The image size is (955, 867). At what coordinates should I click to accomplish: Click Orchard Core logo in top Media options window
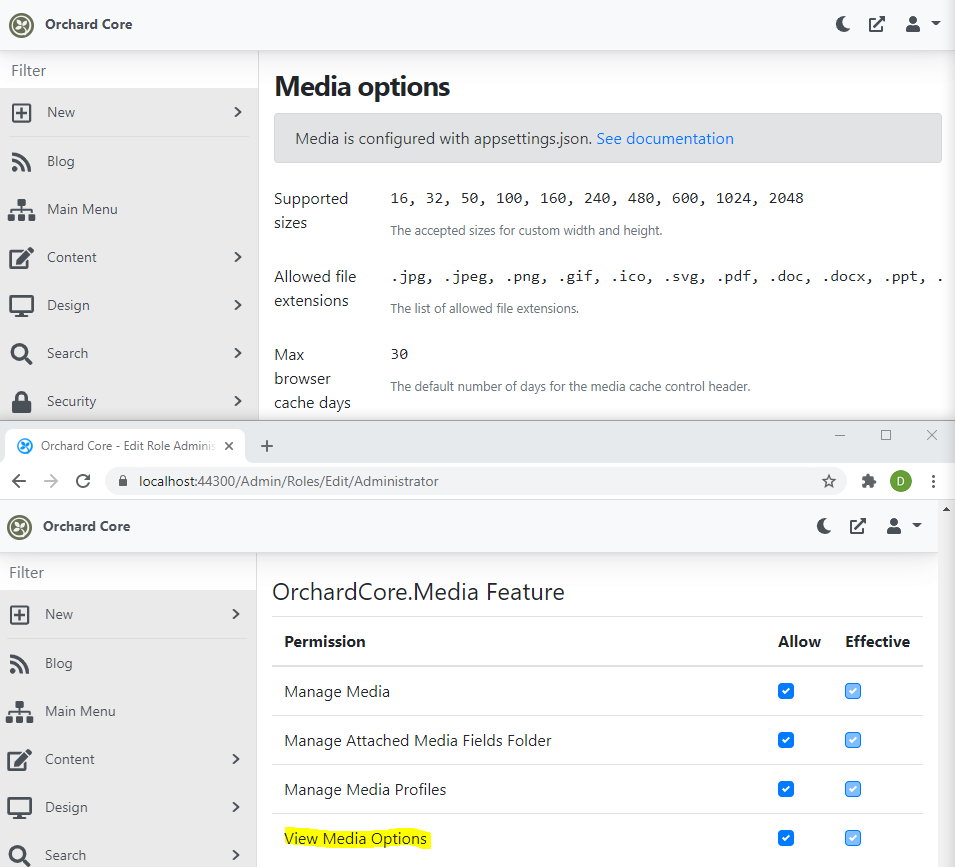click(21, 25)
